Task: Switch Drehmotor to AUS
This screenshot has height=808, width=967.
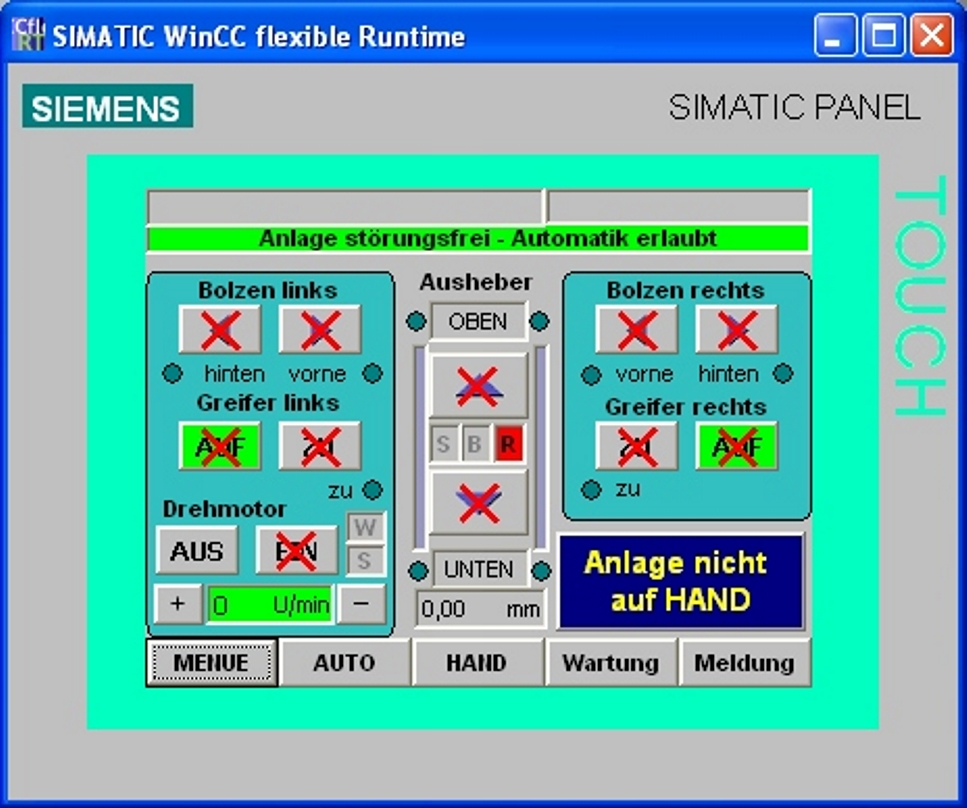Action: click(x=197, y=551)
